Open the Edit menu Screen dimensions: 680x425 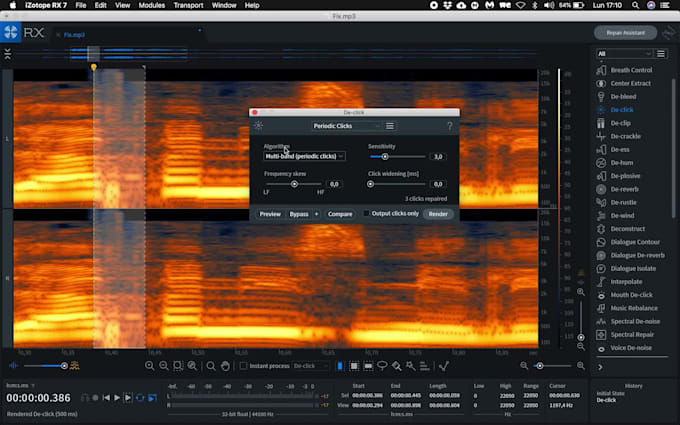pyautogui.click(x=101, y=5)
